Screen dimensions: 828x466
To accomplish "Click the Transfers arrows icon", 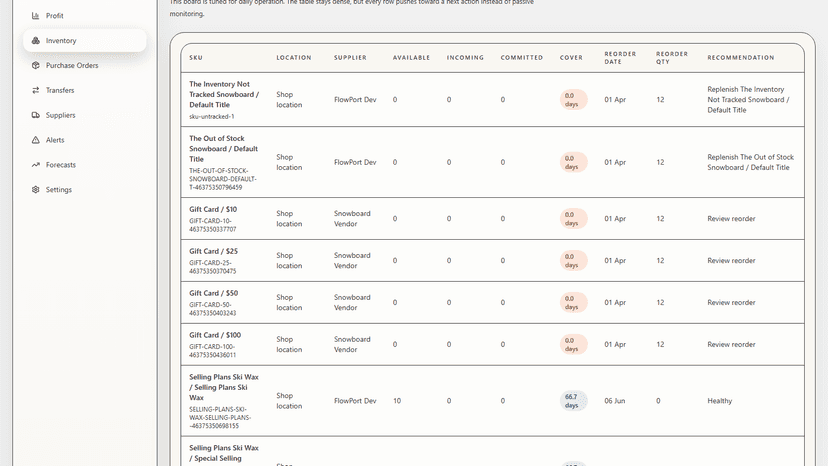I will [x=35, y=90].
